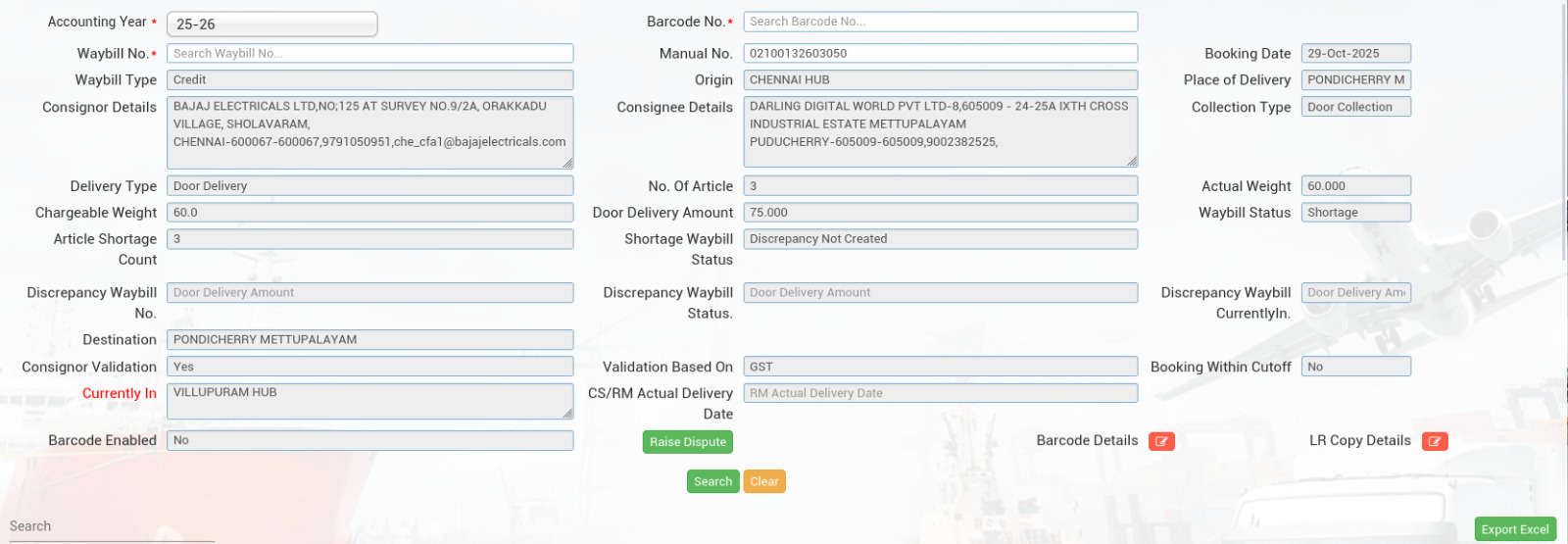The width and height of the screenshot is (1568, 544).
Task: Focus the Barcode No. search field
Action: pos(940,22)
